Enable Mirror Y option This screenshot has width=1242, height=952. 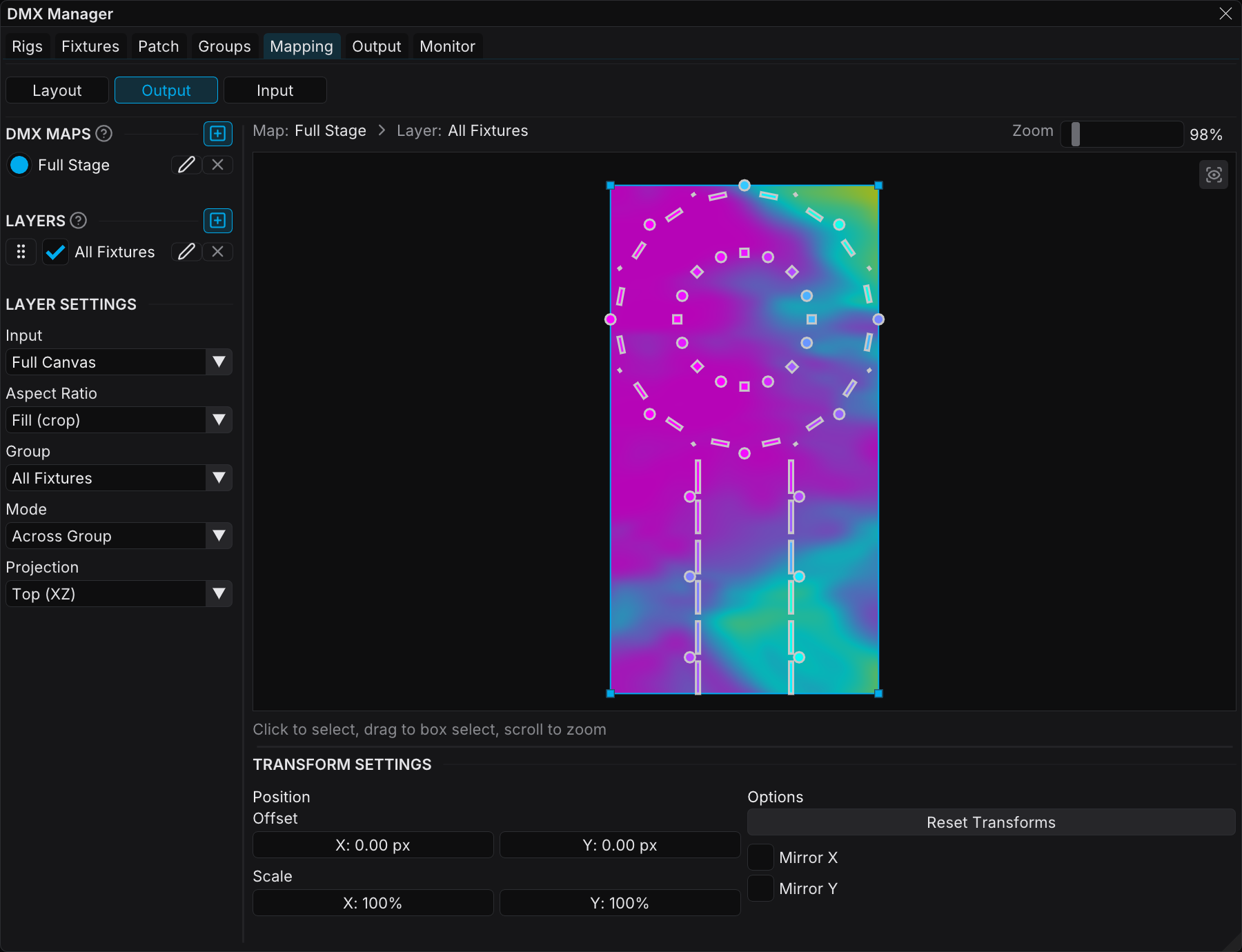[761, 889]
